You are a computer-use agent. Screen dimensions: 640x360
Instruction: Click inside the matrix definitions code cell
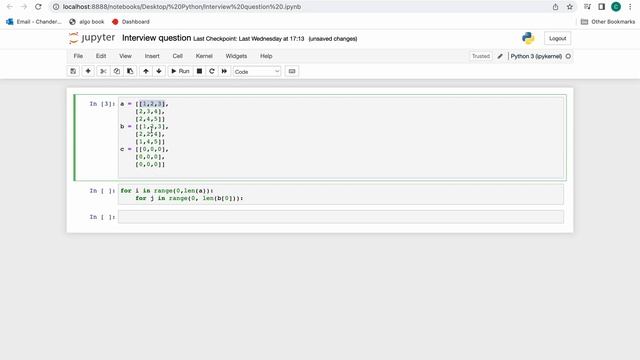point(341,138)
